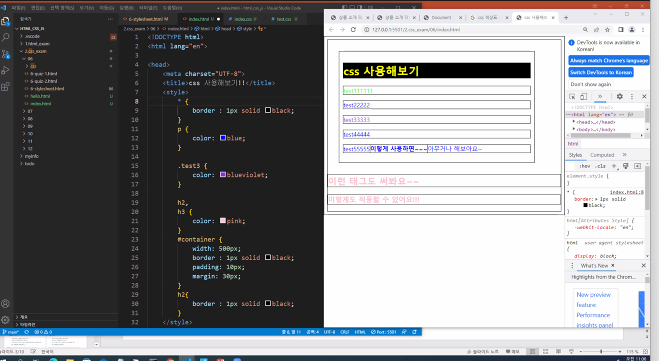Expand the .vscode folder
Viewport: 659px width, 361px height.
click(x=21, y=37)
